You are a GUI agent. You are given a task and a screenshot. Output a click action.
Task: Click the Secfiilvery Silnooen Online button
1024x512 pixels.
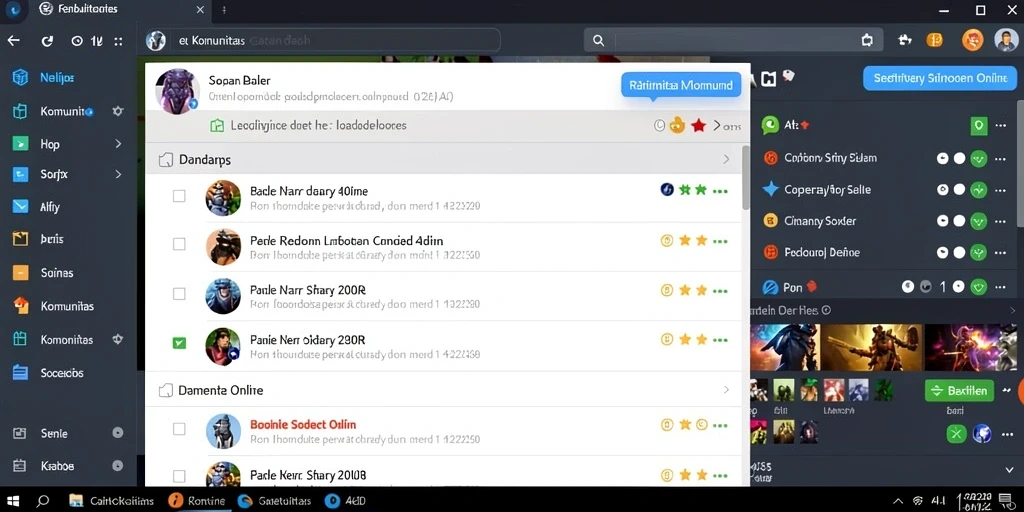(940, 78)
